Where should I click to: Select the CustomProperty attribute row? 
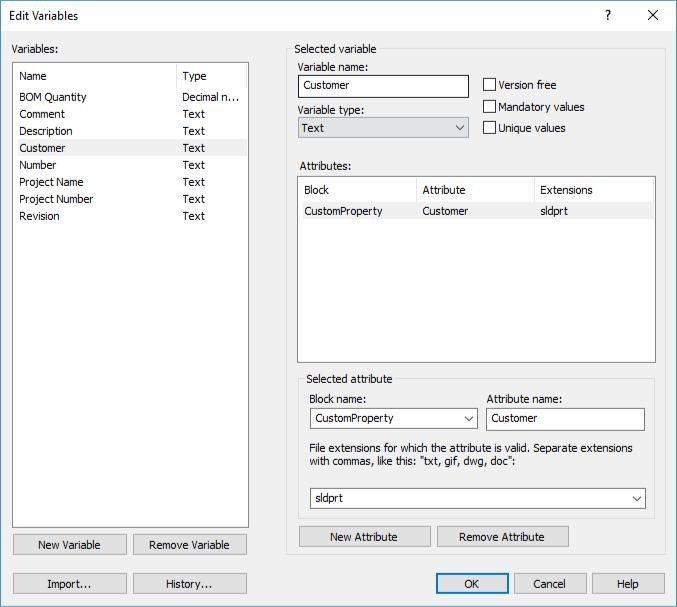coord(478,211)
